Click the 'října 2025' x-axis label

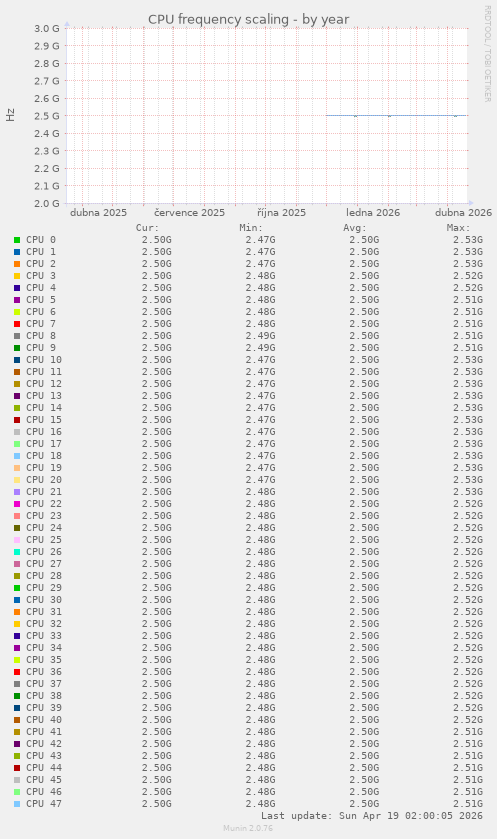point(281,212)
